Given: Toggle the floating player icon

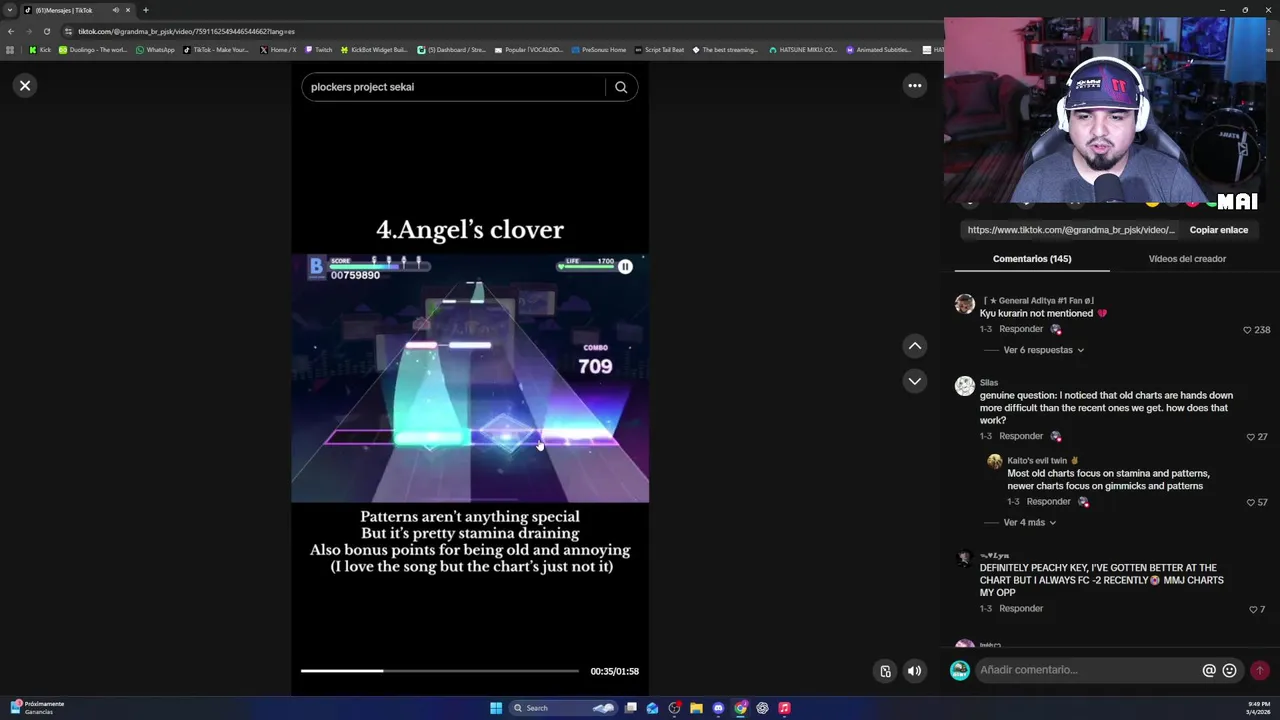Looking at the screenshot, I should [x=885, y=671].
